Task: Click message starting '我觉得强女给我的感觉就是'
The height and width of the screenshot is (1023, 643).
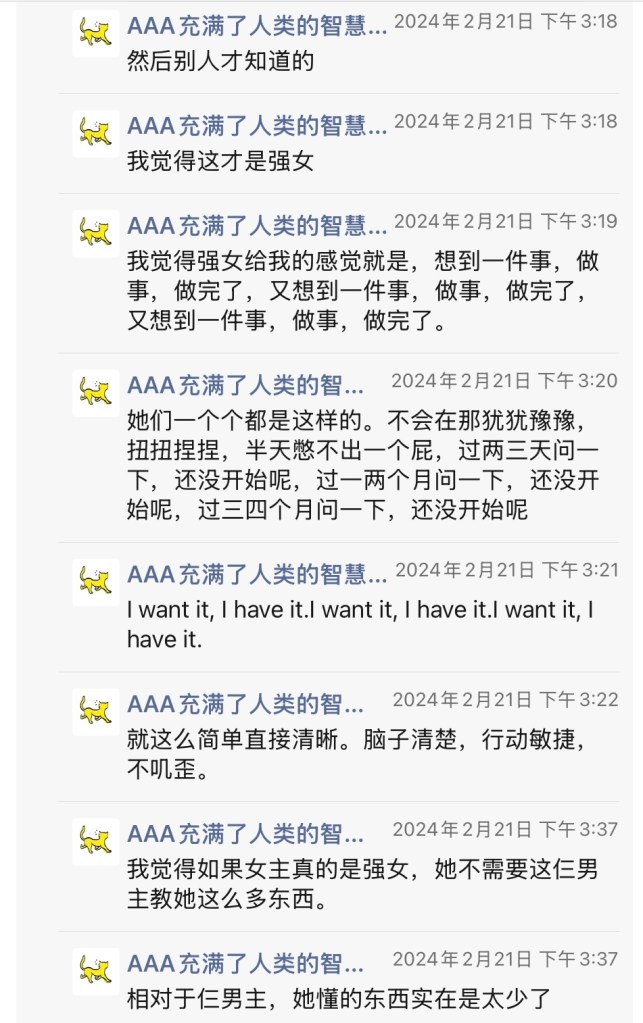Action: pyautogui.click(x=362, y=291)
